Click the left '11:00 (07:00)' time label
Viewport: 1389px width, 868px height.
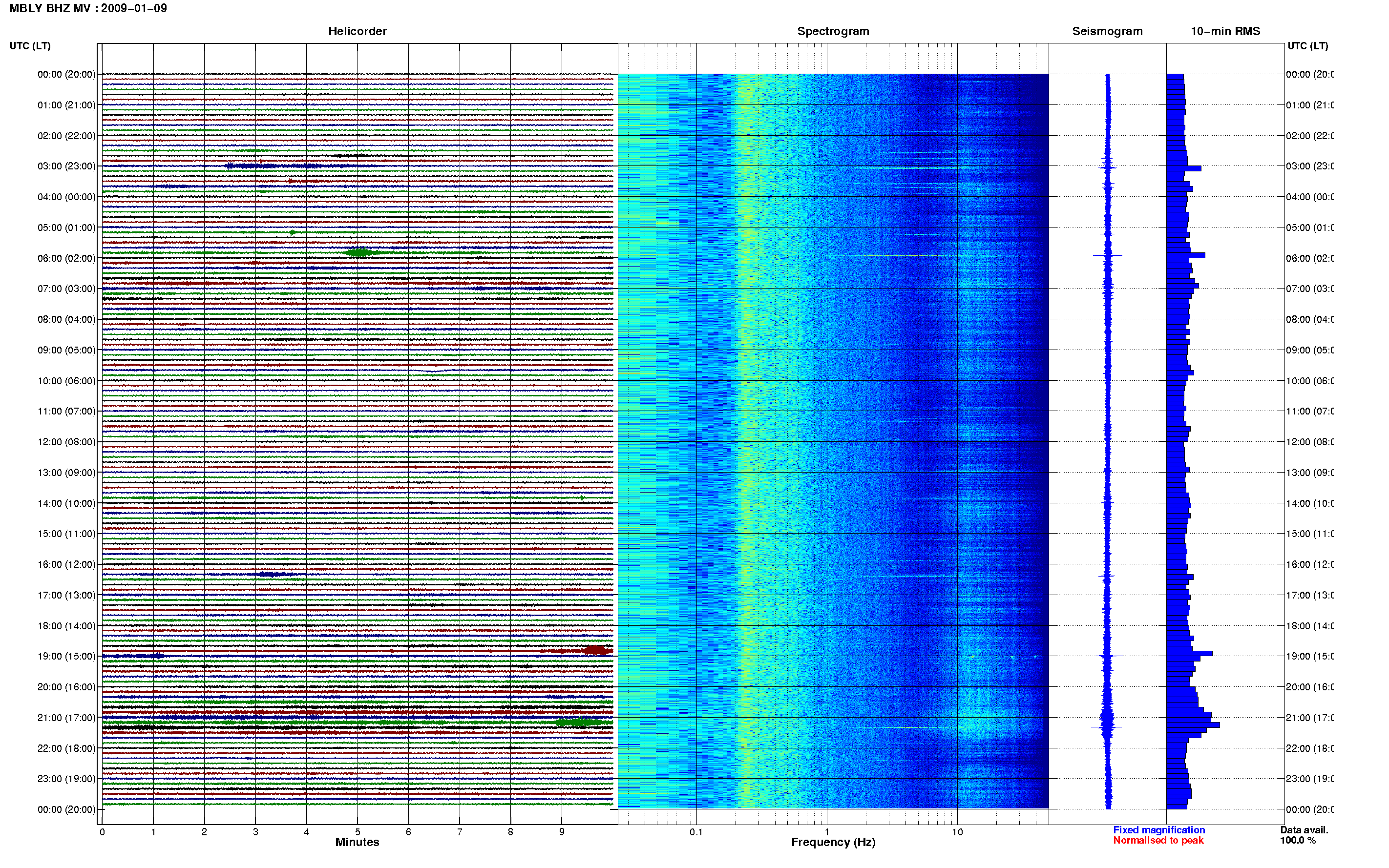[x=66, y=411]
